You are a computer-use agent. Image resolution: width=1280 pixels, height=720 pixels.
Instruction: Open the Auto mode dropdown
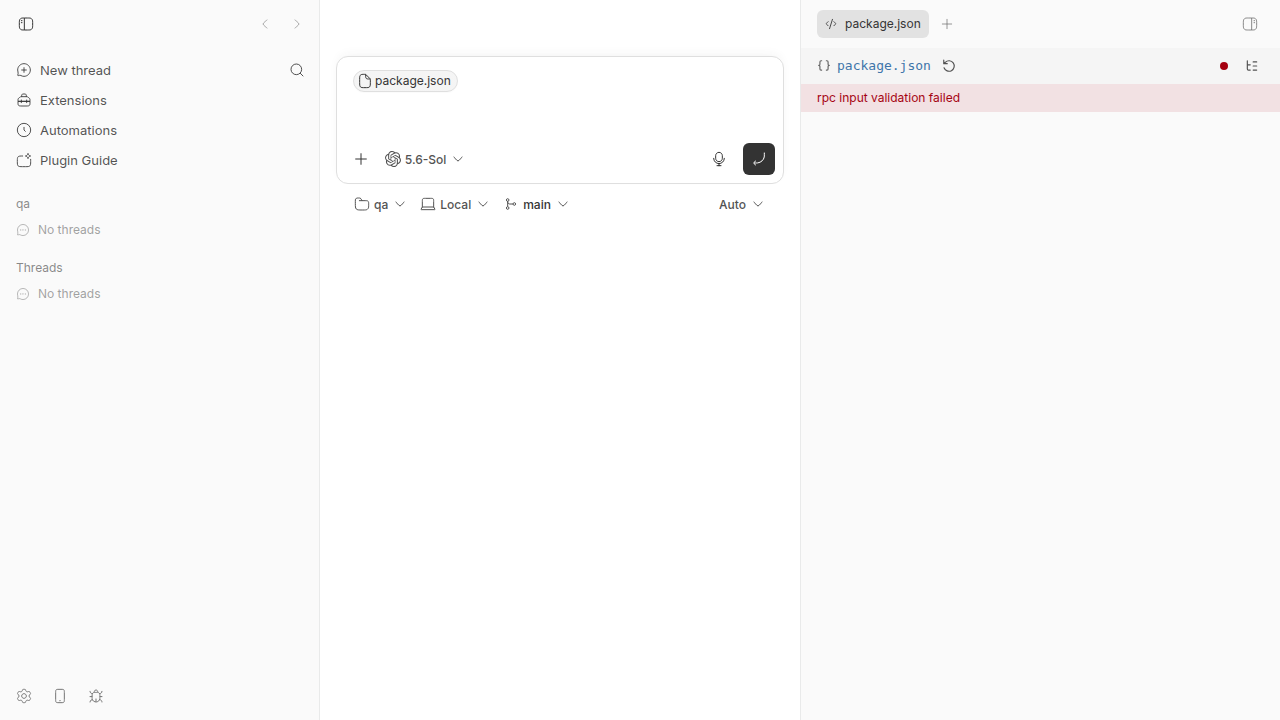coord(741,204)
